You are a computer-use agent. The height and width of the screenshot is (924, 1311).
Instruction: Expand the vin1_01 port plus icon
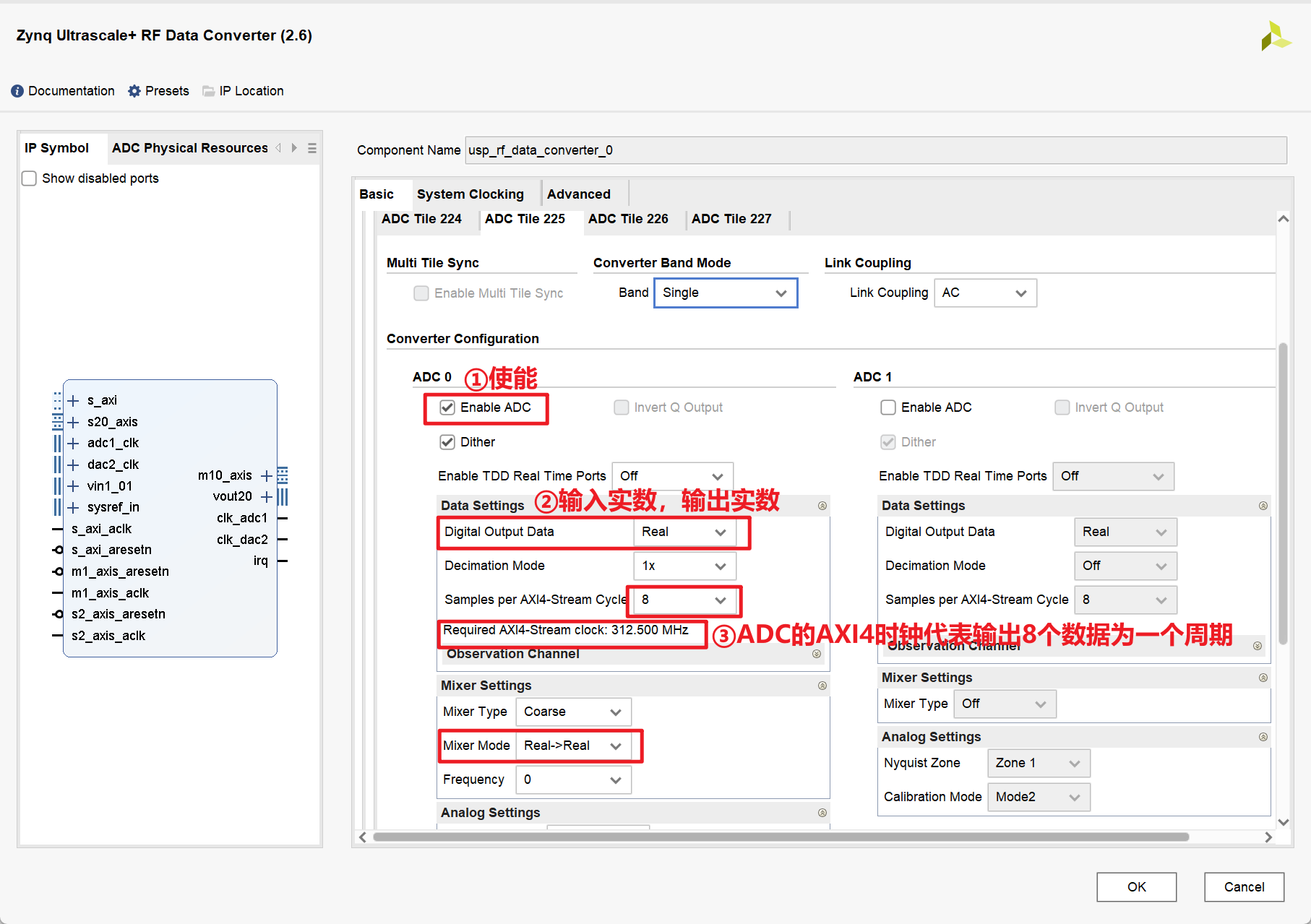click(73, 486)
